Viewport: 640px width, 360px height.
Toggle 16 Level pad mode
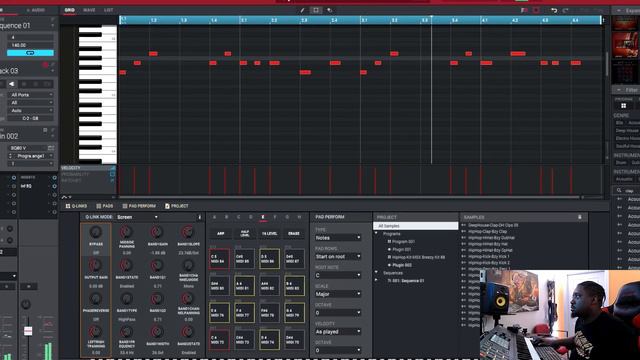pos(269,233)
